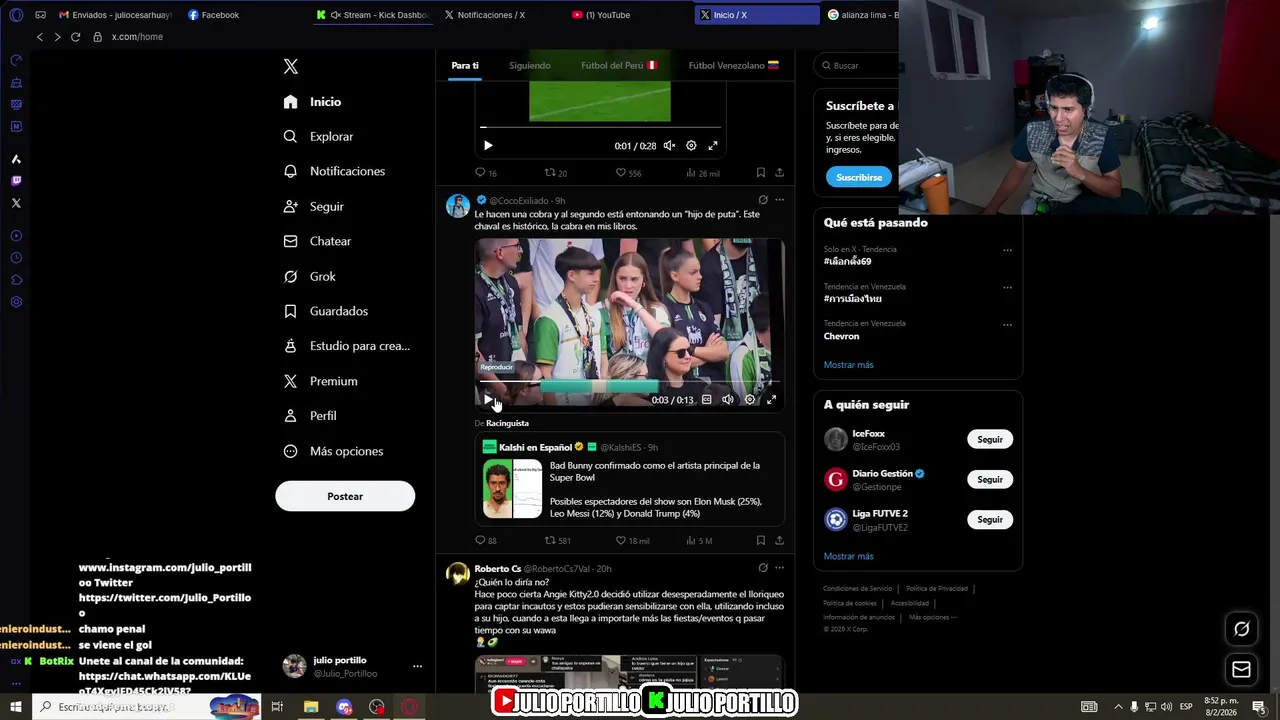Open CocoExiliado video settings gear
This screenshot has width=1280, height=720.
[750, 400]
